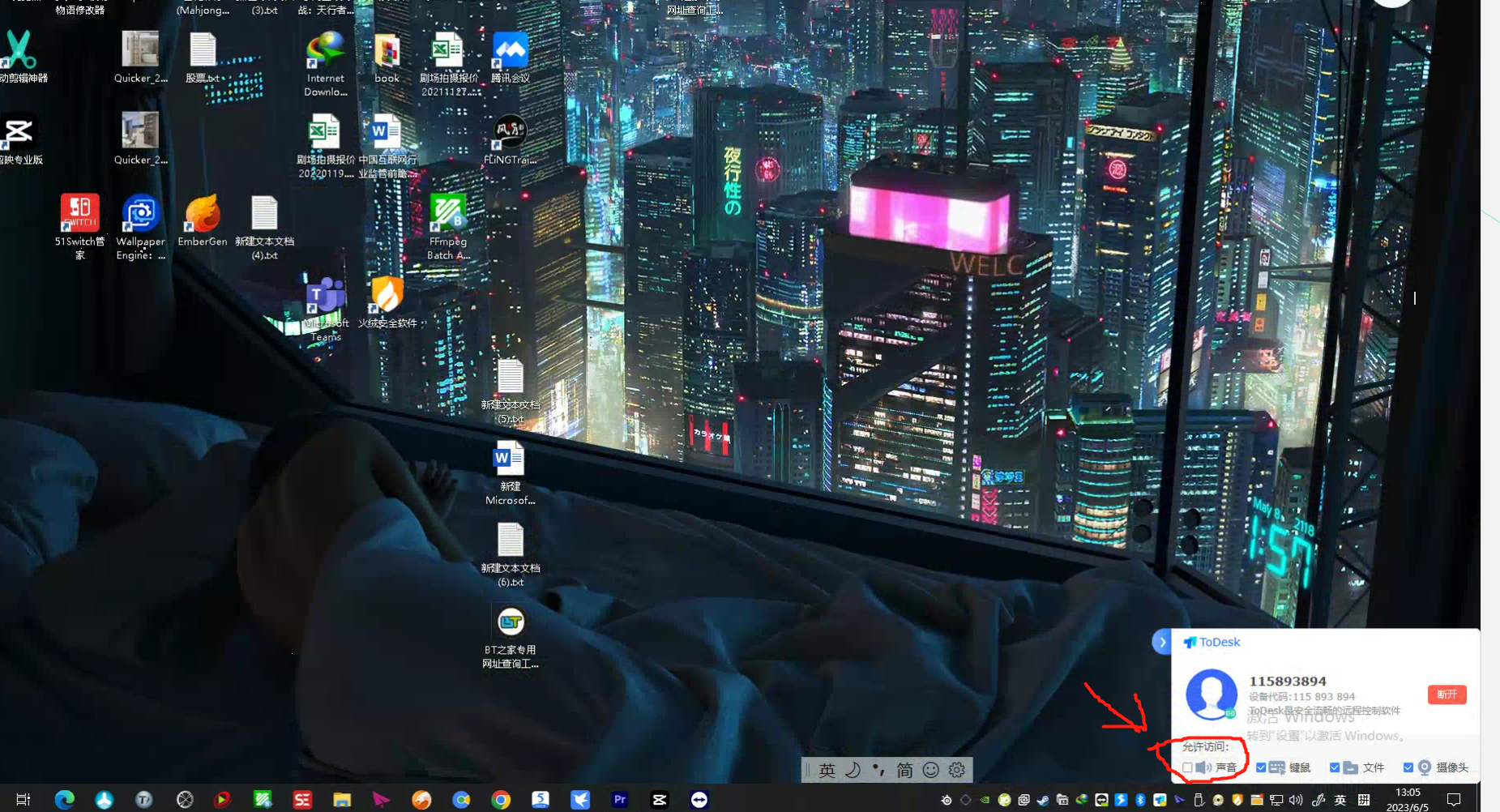Toggle the IME punctuation mode icon
The image size is (1500, 812).
[x=878, y=770]
